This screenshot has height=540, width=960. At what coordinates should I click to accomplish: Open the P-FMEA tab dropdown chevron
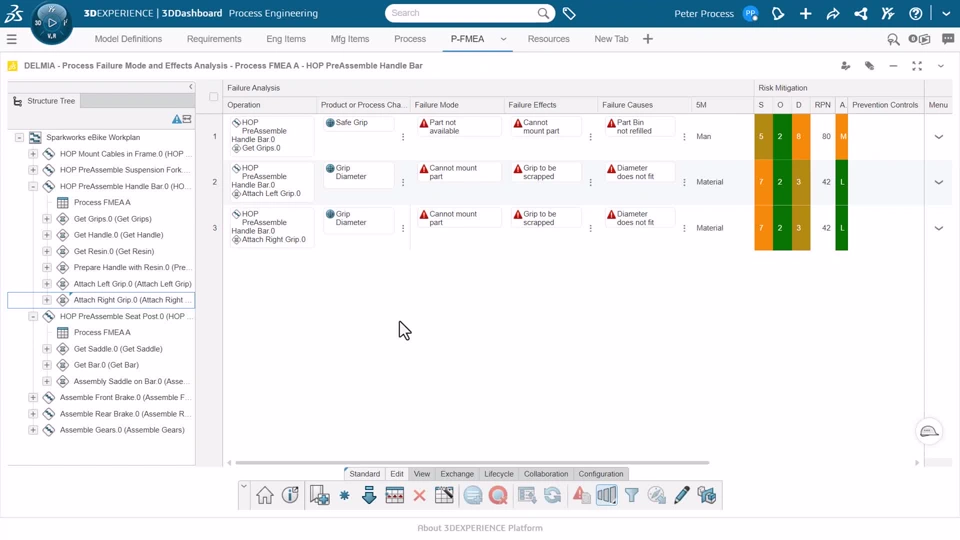503,39
